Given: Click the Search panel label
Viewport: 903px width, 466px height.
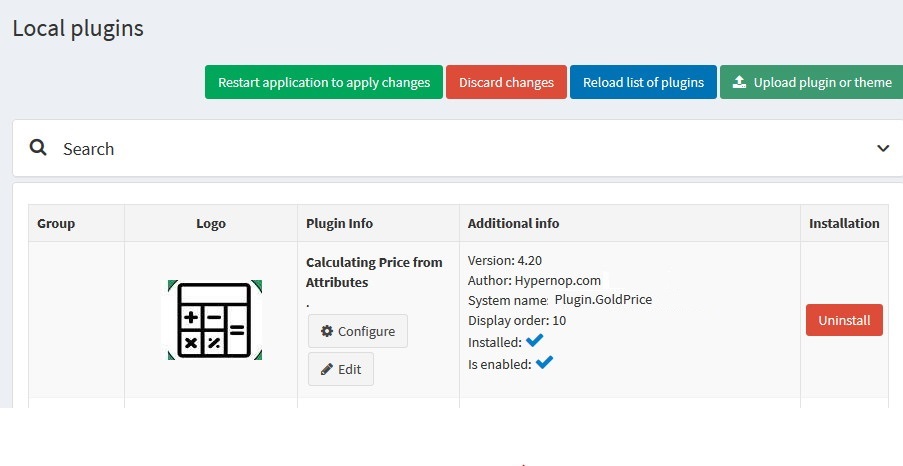Looking at the screenshot, I should (x=89, y=149).
